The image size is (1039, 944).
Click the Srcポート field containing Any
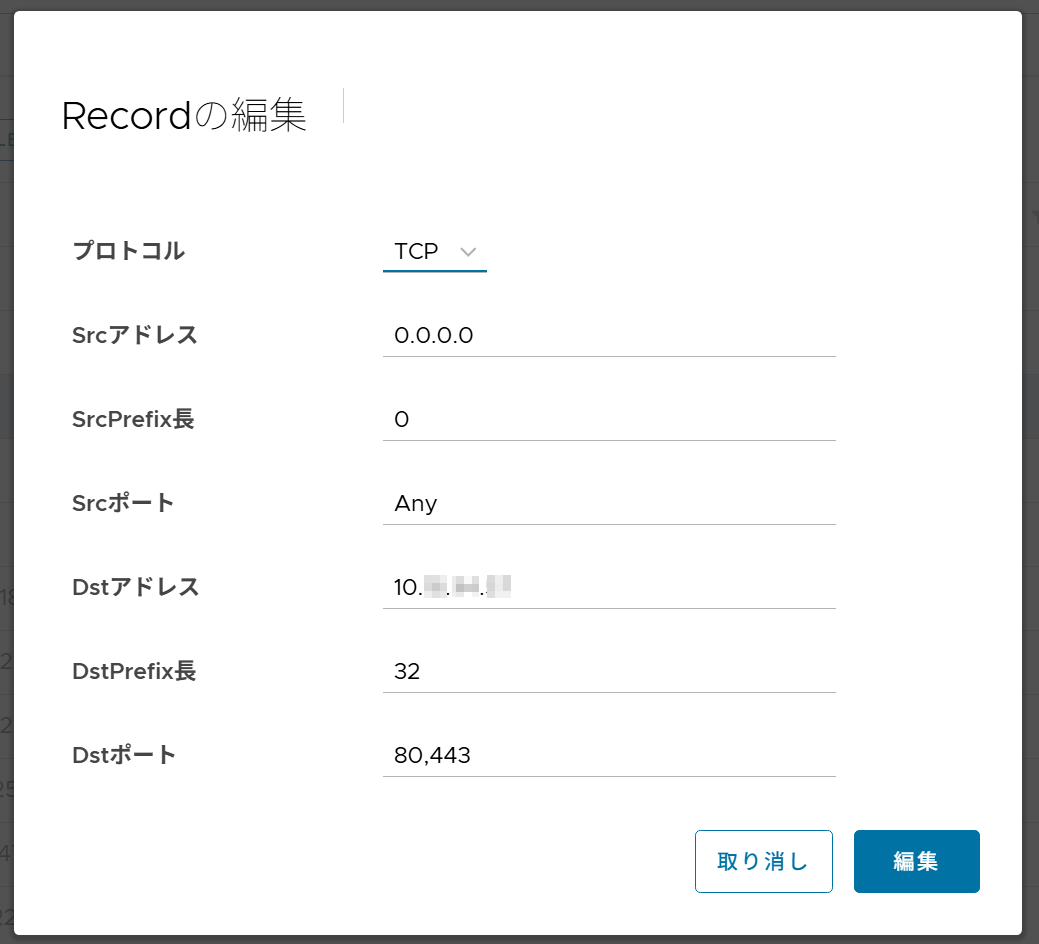(x=608, y=504)
